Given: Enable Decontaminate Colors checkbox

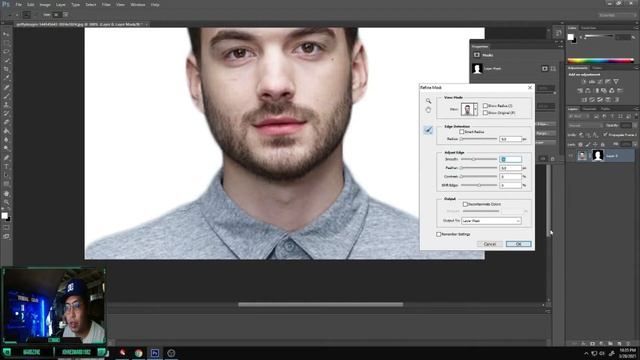Looking at the screenshot, I should (x=465, y=204).
